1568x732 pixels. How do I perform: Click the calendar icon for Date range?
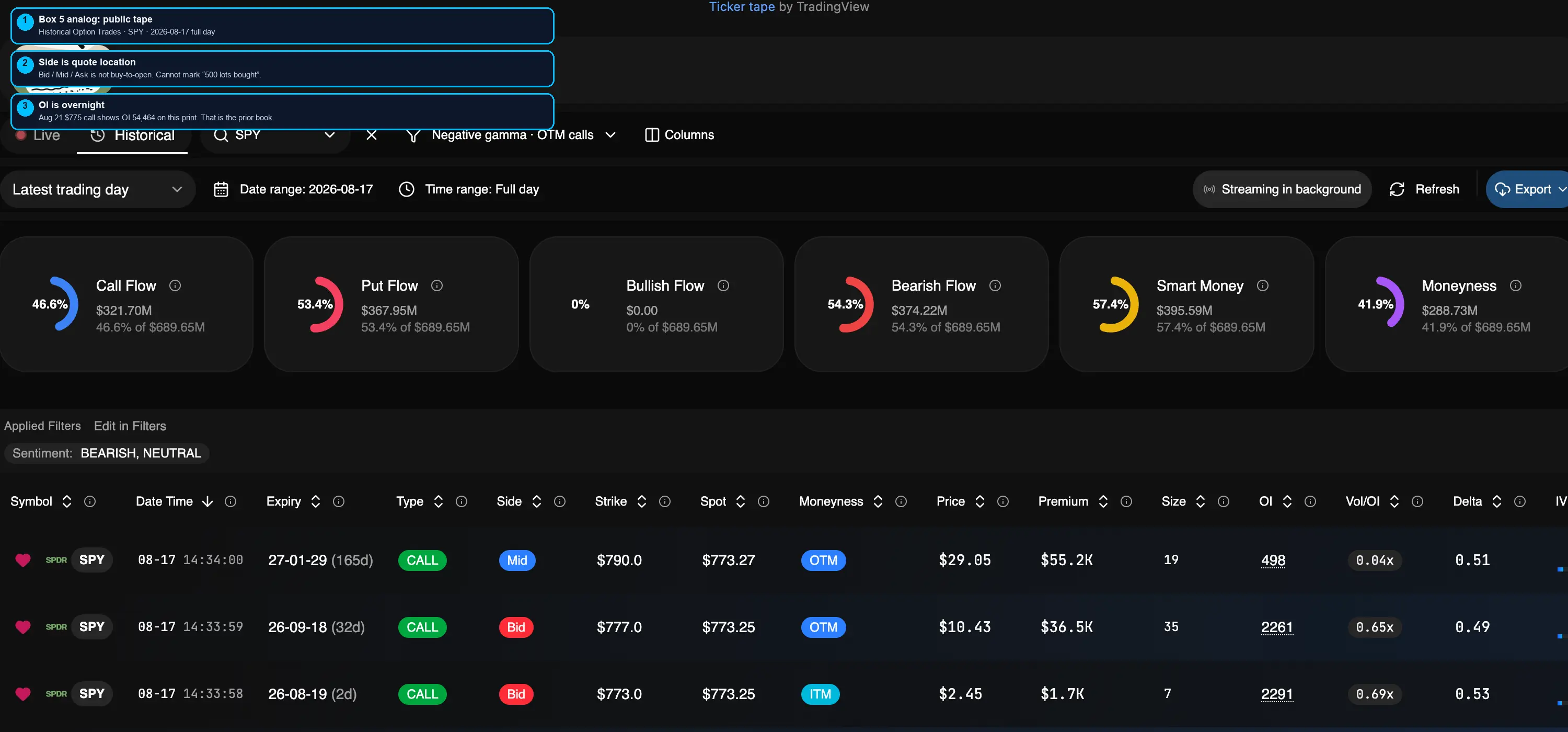coord(221,189)
